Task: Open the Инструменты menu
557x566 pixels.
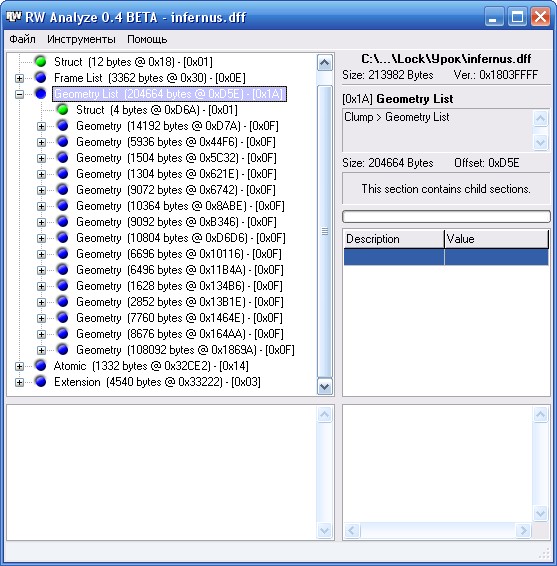Action: point(82,39)
